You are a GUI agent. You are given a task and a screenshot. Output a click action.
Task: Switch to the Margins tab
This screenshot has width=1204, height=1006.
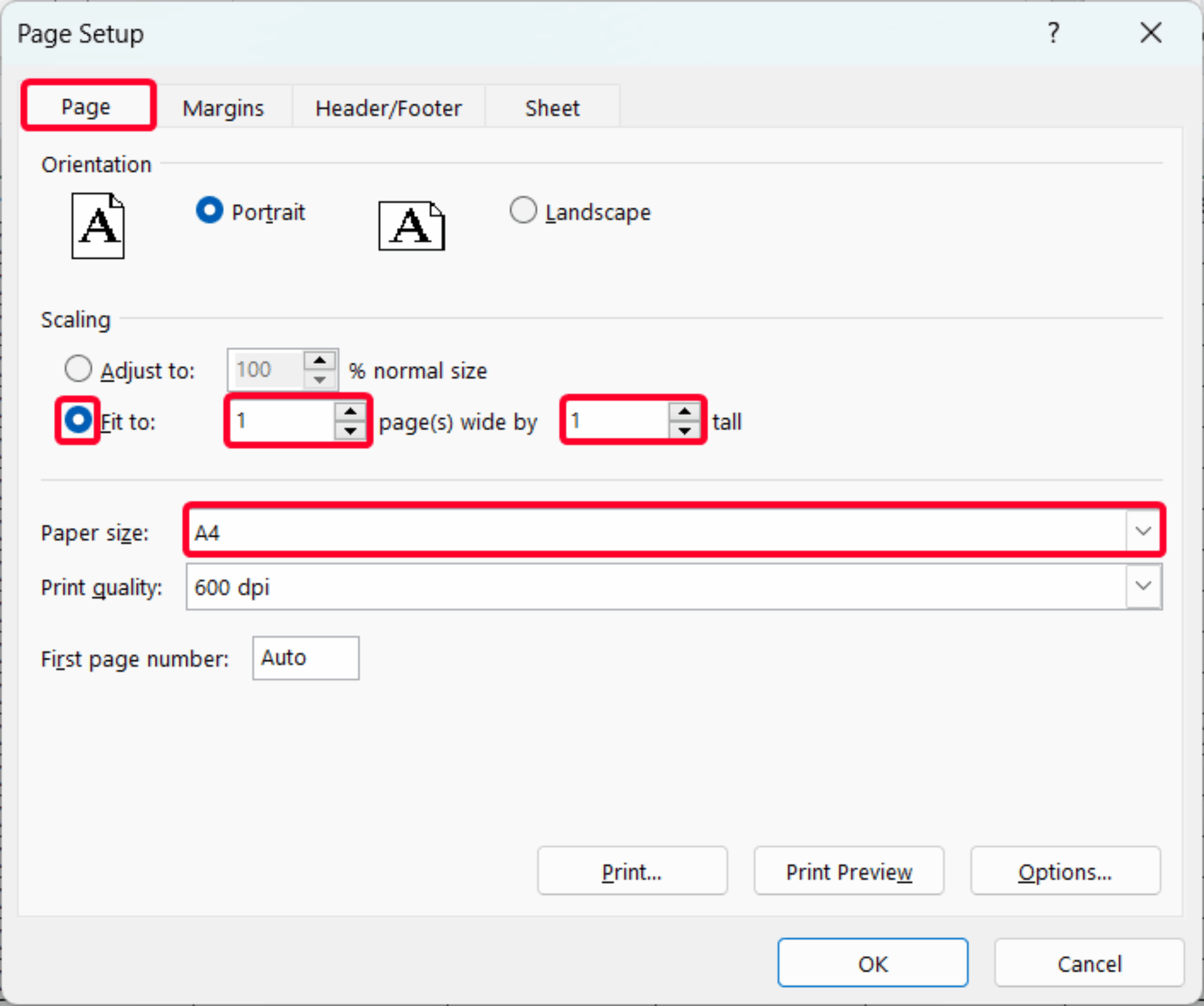pos(223,108)
